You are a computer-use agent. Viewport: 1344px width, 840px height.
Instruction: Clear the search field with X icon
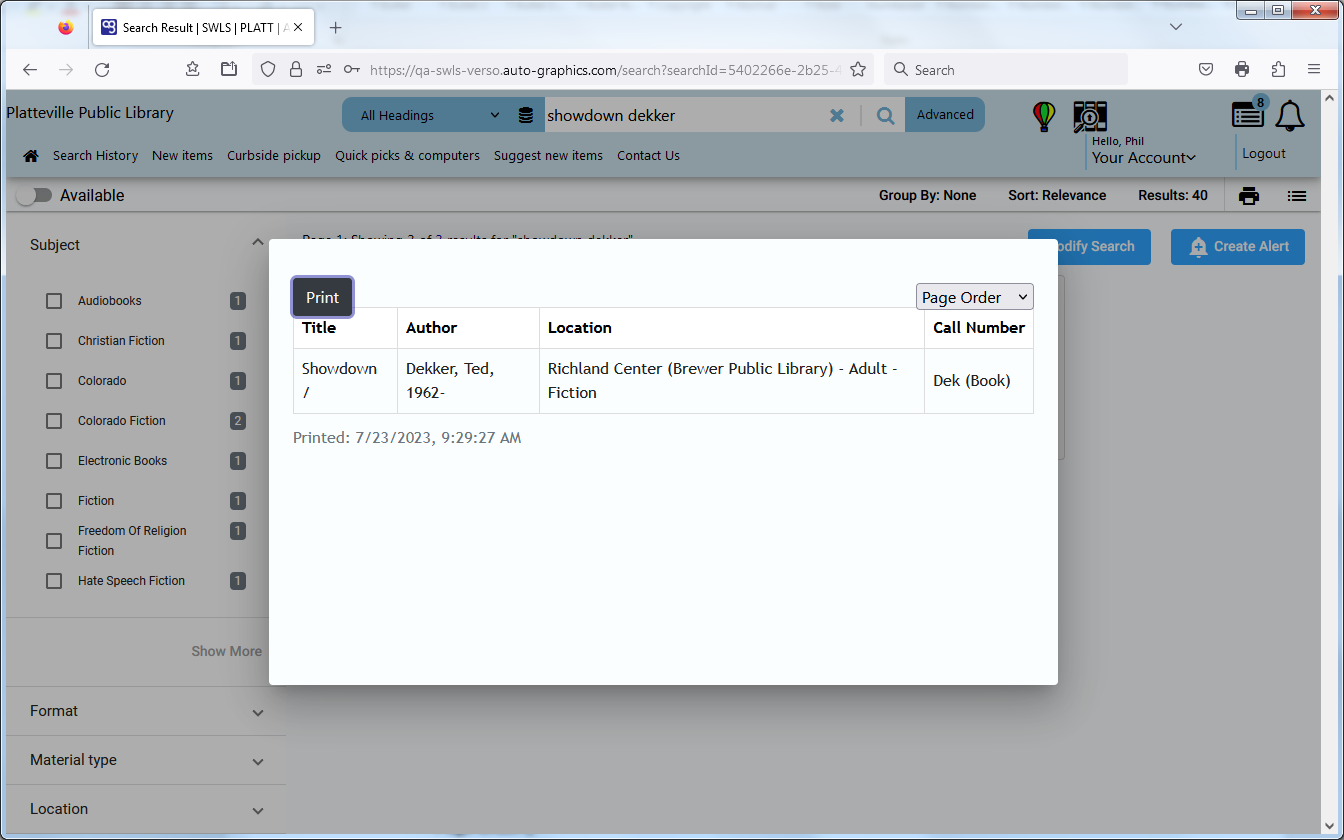pyautogui.click(x=837, y=115)
